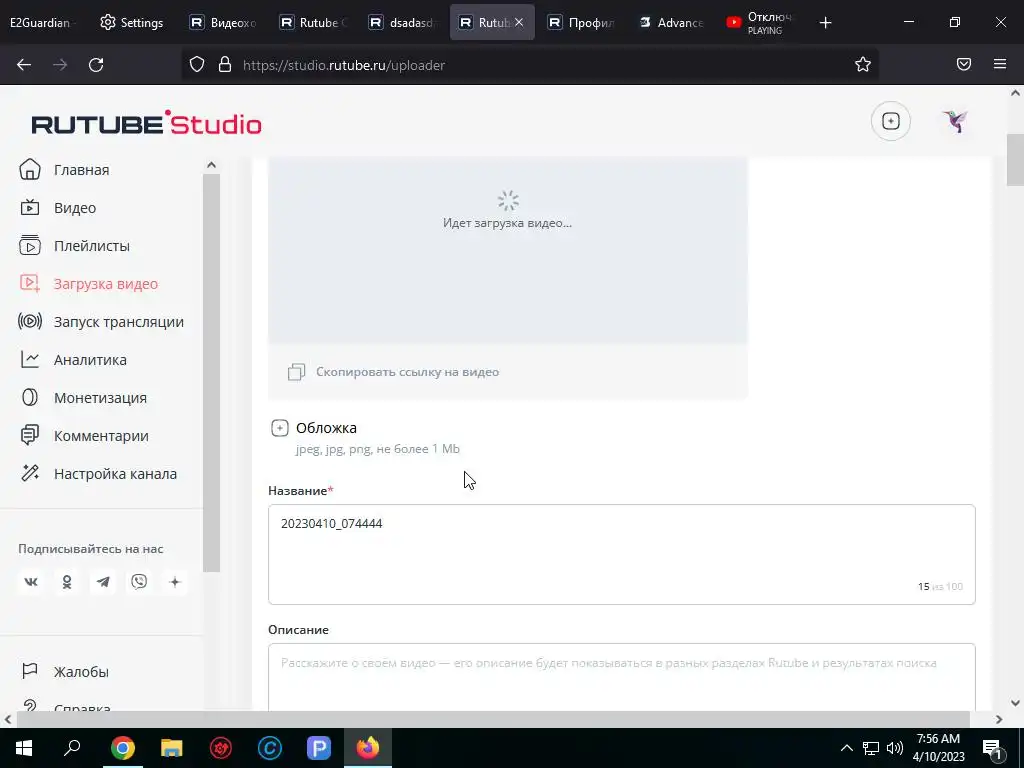The width and height of the screenshot is (1024, 768).
Task: Click the copy link icon under video
Action: (x=296, y=372)
